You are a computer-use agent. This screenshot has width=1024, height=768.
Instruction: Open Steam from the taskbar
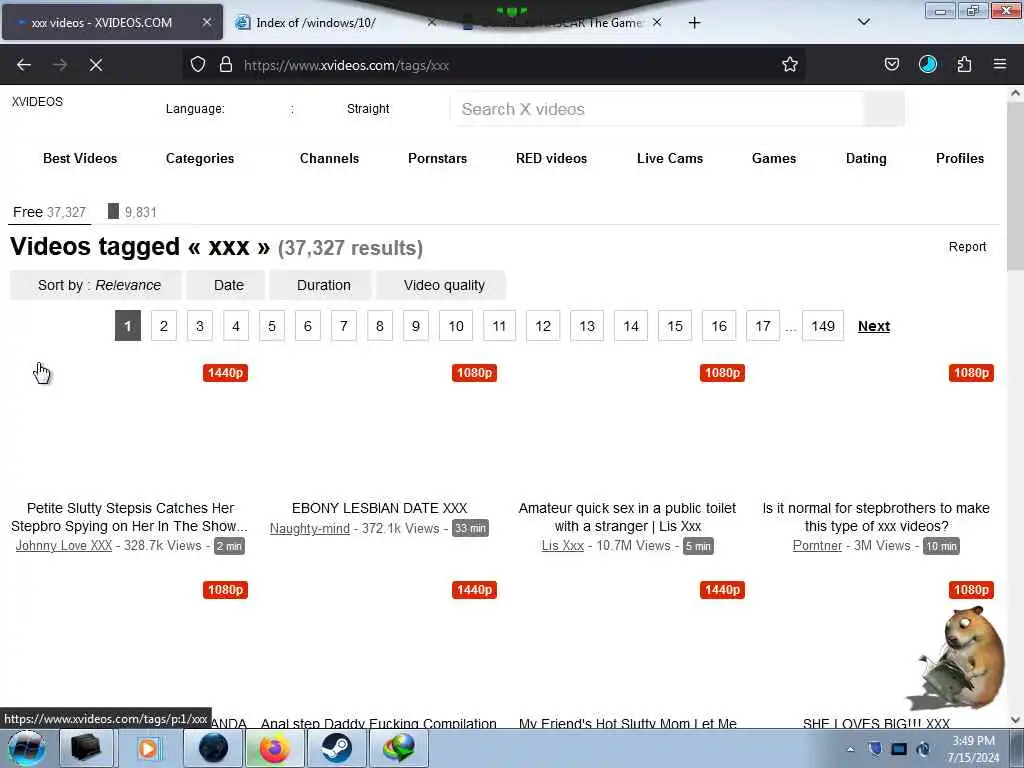(336, 748)
